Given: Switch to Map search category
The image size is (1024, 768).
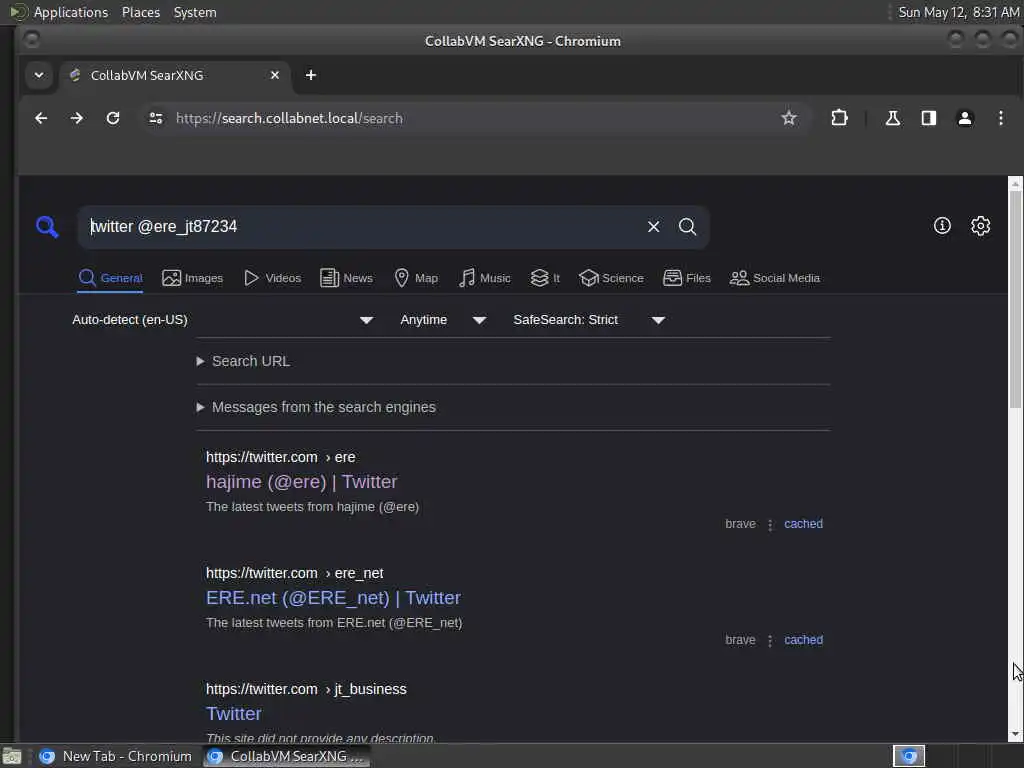Looking at the screenshot, I should 416,278.
